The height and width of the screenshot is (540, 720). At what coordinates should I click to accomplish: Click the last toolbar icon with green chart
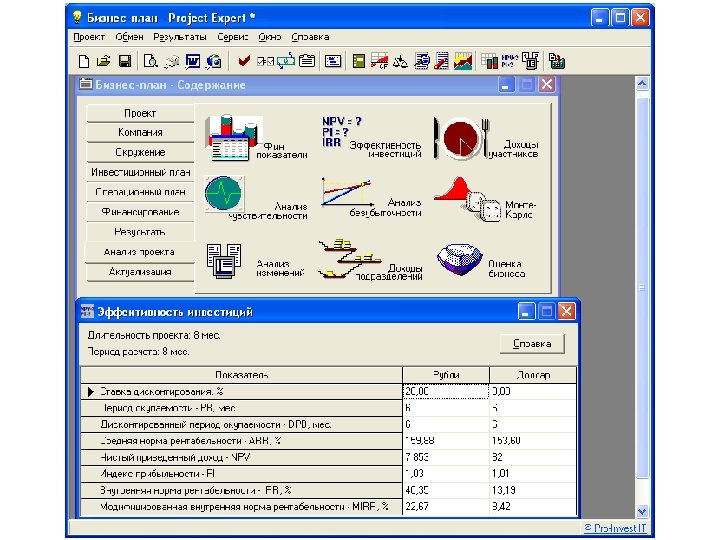(556, 61)
